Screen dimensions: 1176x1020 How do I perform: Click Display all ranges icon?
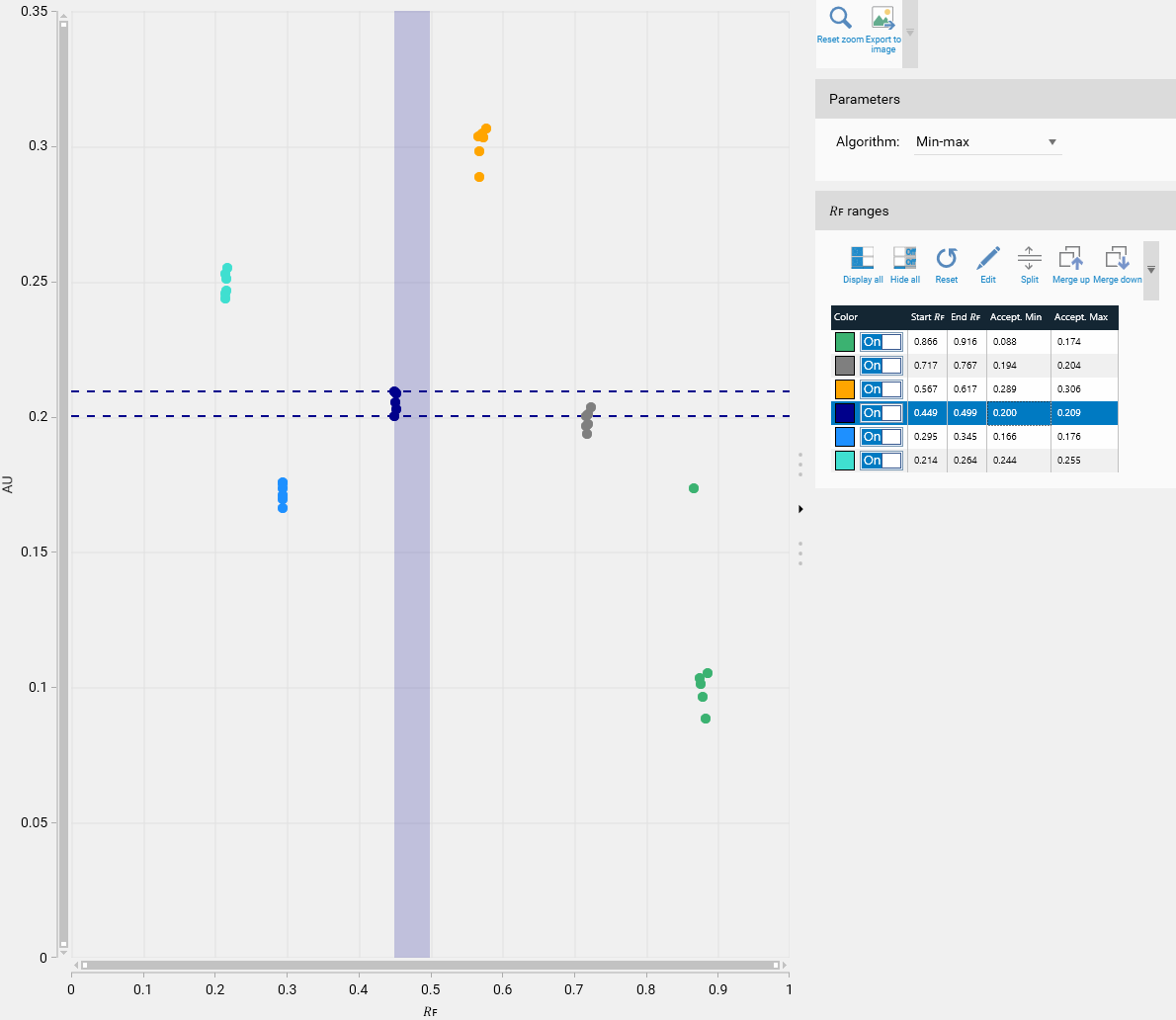[x=862, y=259]
